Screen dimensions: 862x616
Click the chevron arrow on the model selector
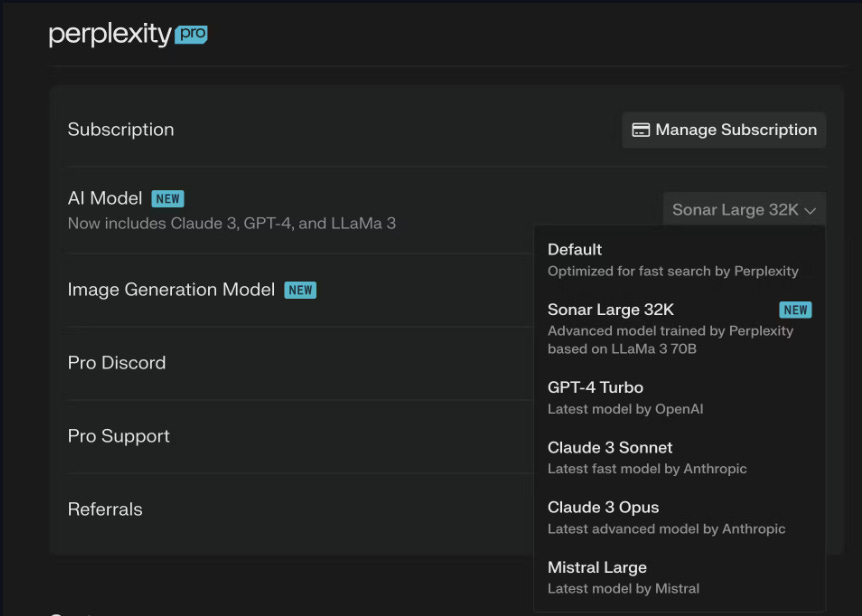[x=810, y=211]
